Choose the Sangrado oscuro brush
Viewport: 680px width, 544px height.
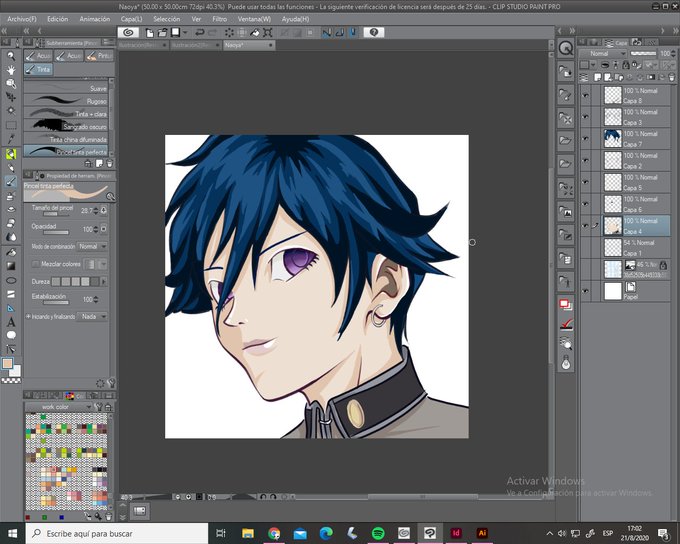coord(66,126)
